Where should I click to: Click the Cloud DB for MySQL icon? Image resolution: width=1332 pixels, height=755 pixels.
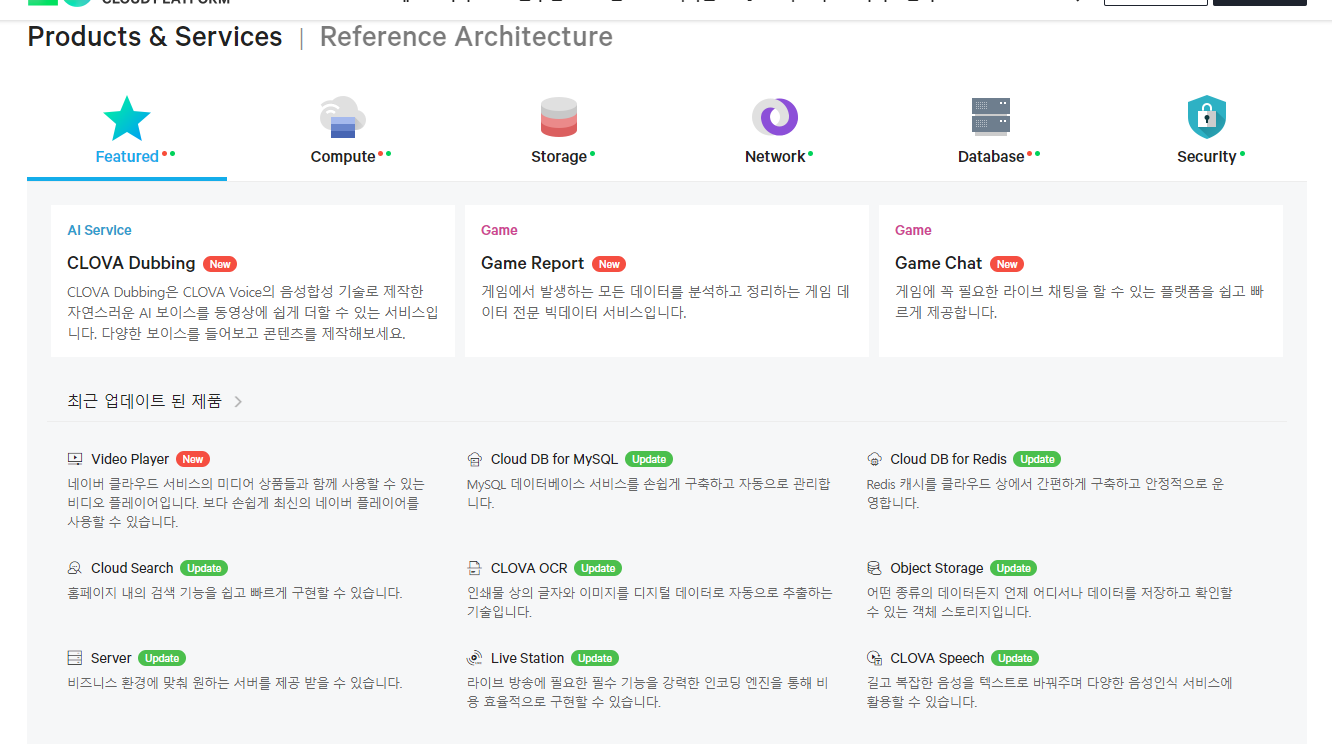tap(475, 459)
